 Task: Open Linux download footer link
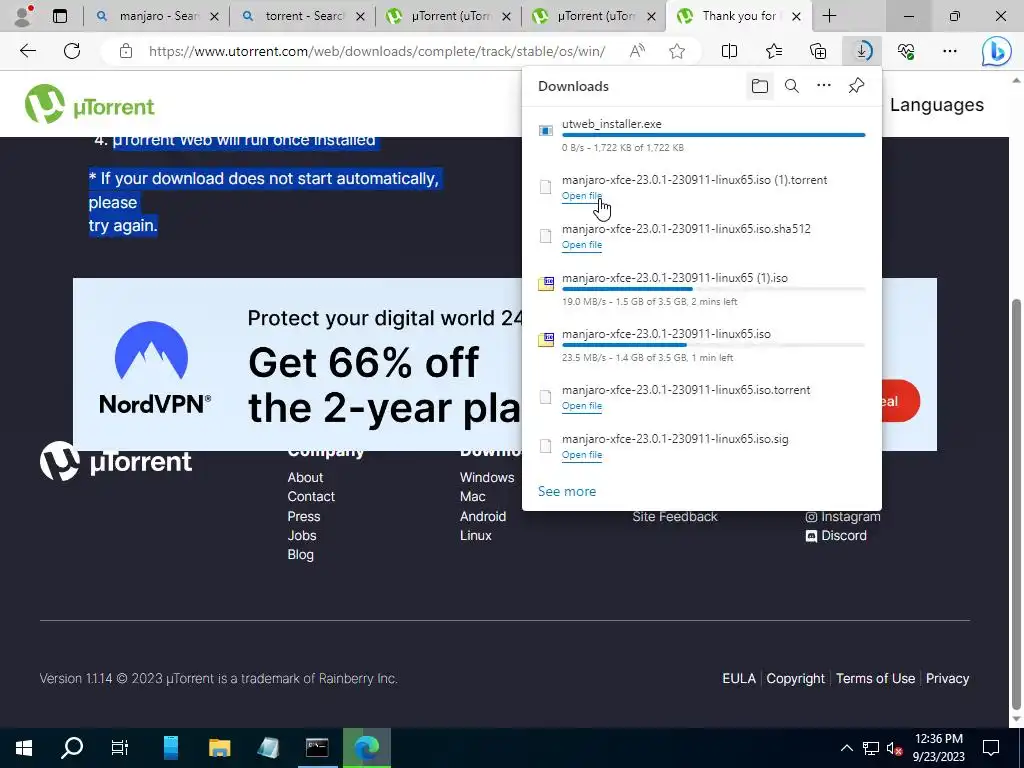point(475,536)
